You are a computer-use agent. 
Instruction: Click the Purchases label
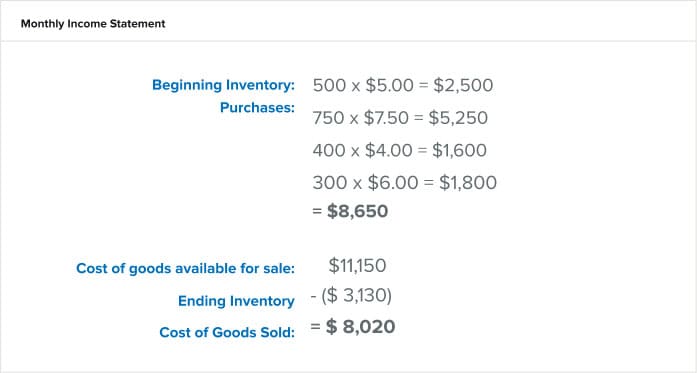(257, 108)
